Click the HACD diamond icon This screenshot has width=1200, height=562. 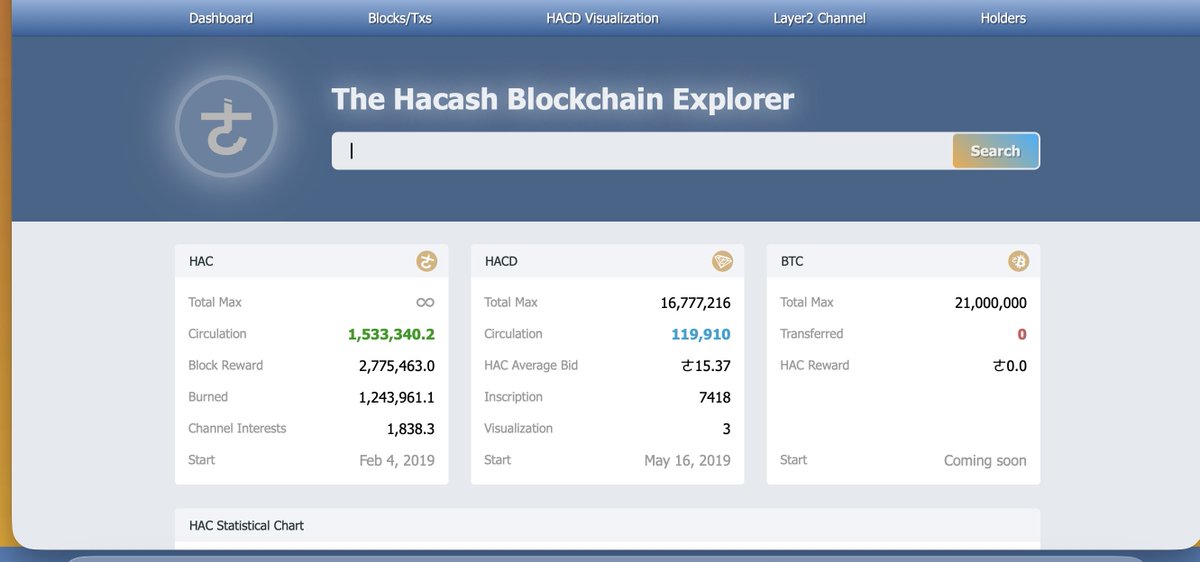tap(723, 262)
